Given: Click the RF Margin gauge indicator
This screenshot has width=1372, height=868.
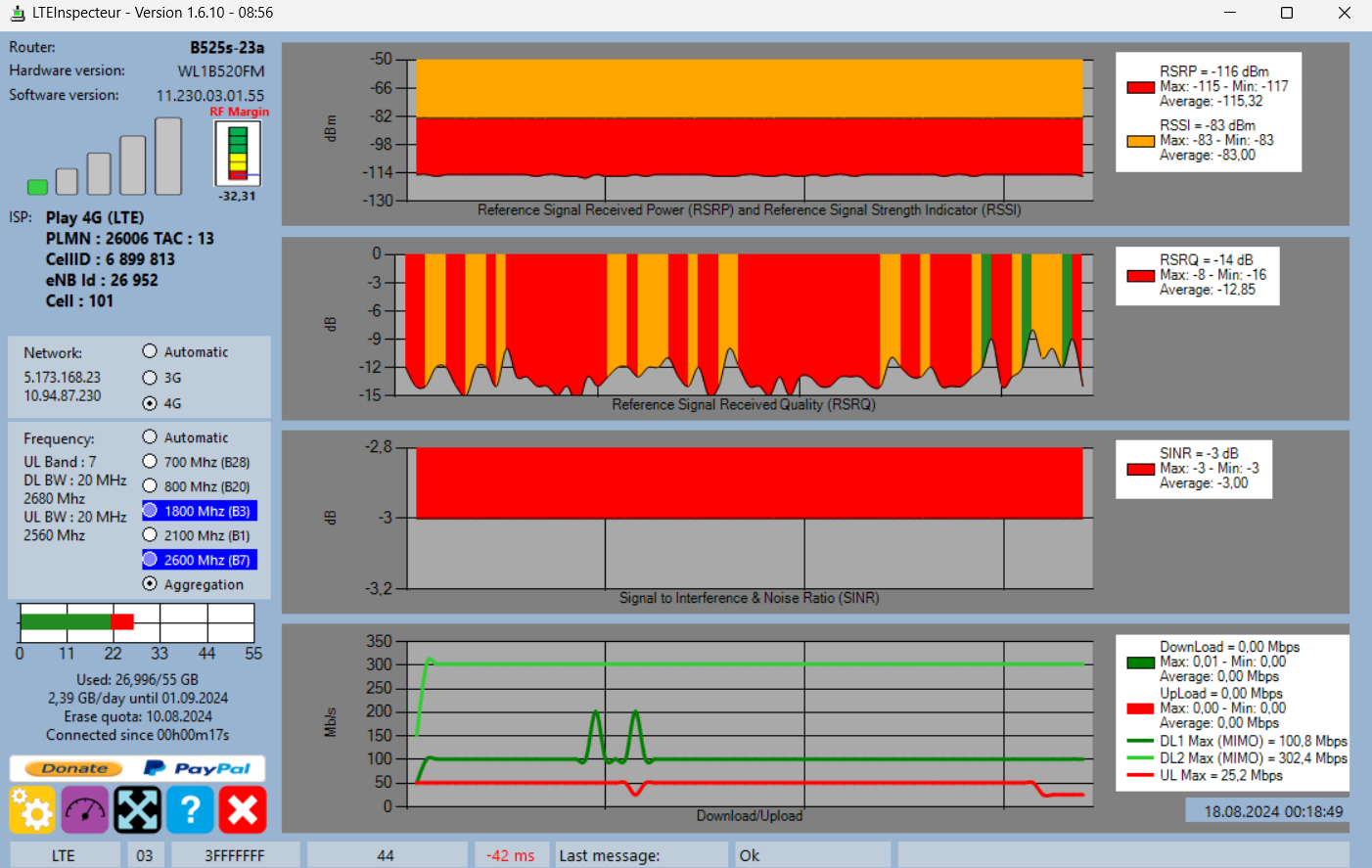Looking at the screenshot, I should [x=238, y=153].
